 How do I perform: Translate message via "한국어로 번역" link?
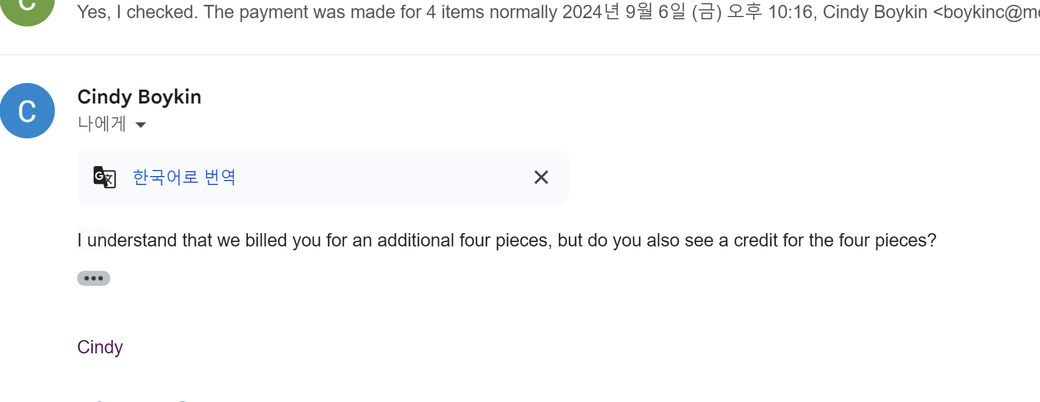tap(184, 177)
